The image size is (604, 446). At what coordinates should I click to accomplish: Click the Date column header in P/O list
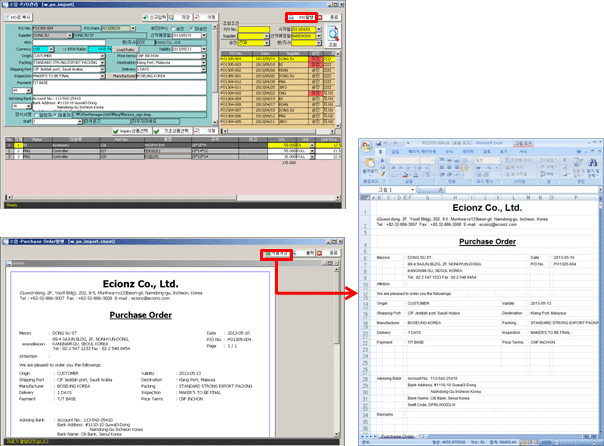(265, 54)
